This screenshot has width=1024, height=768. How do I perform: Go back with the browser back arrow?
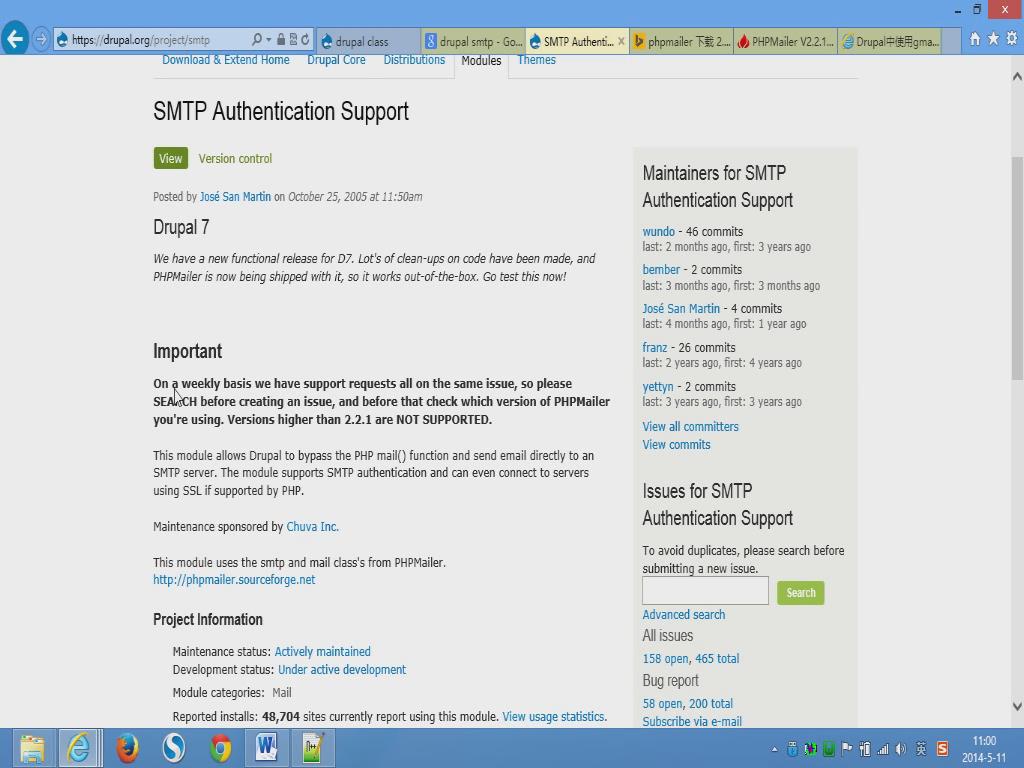pos(15,39)
